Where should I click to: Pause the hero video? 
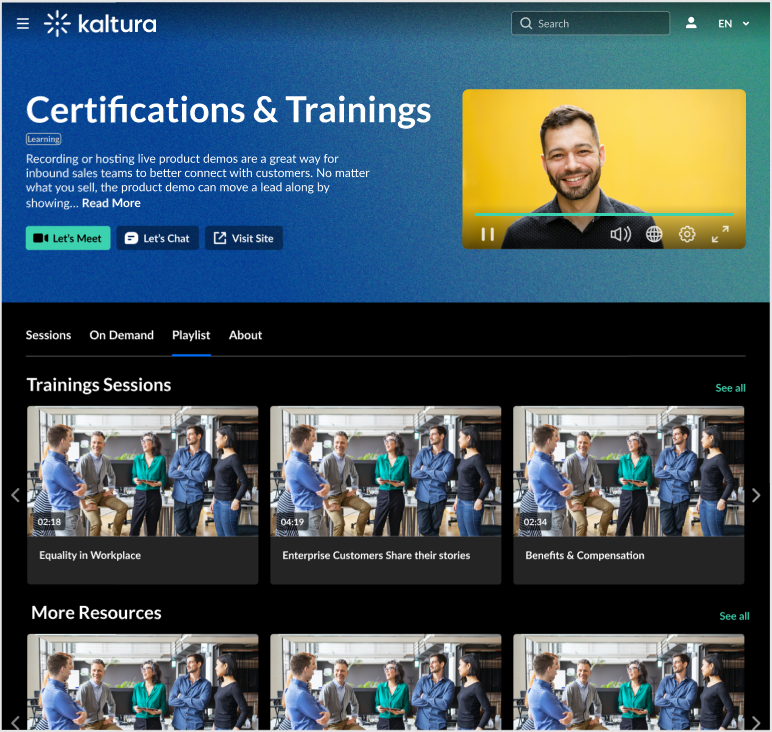coord(487,234)
